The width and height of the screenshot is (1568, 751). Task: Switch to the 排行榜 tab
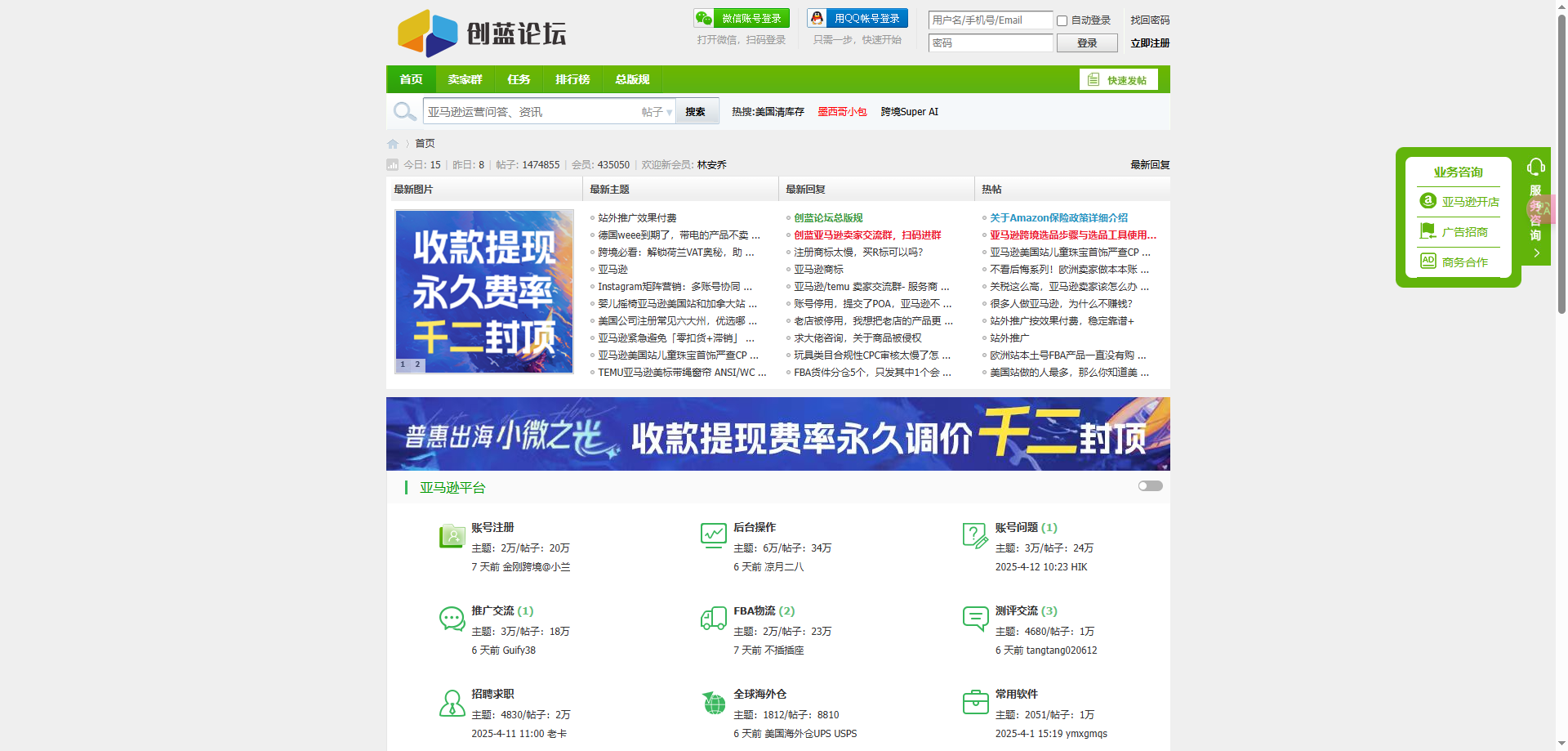572,78
